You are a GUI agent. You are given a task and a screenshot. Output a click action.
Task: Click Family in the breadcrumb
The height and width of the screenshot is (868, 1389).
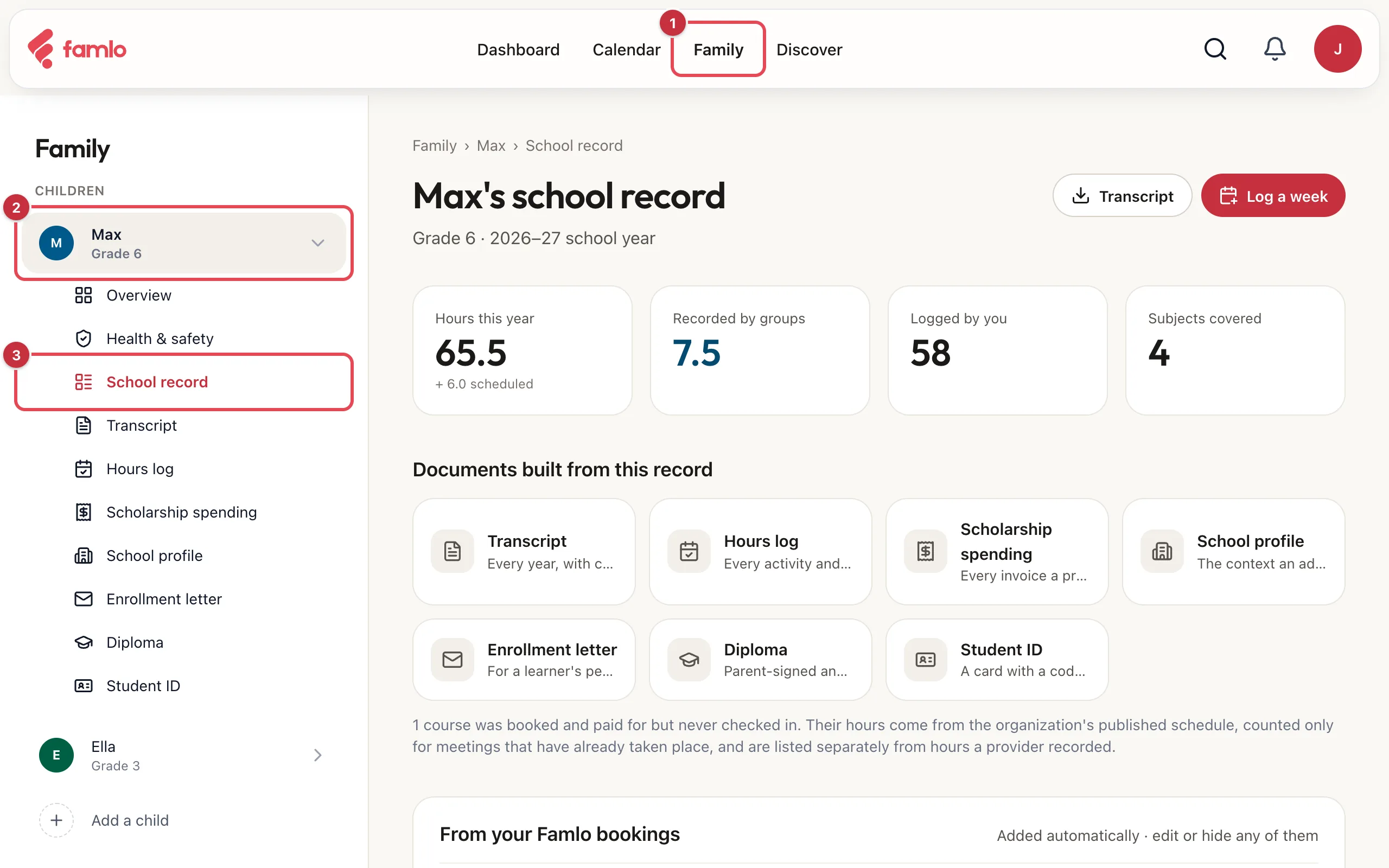pyautogui.click(x=435, y=146)
